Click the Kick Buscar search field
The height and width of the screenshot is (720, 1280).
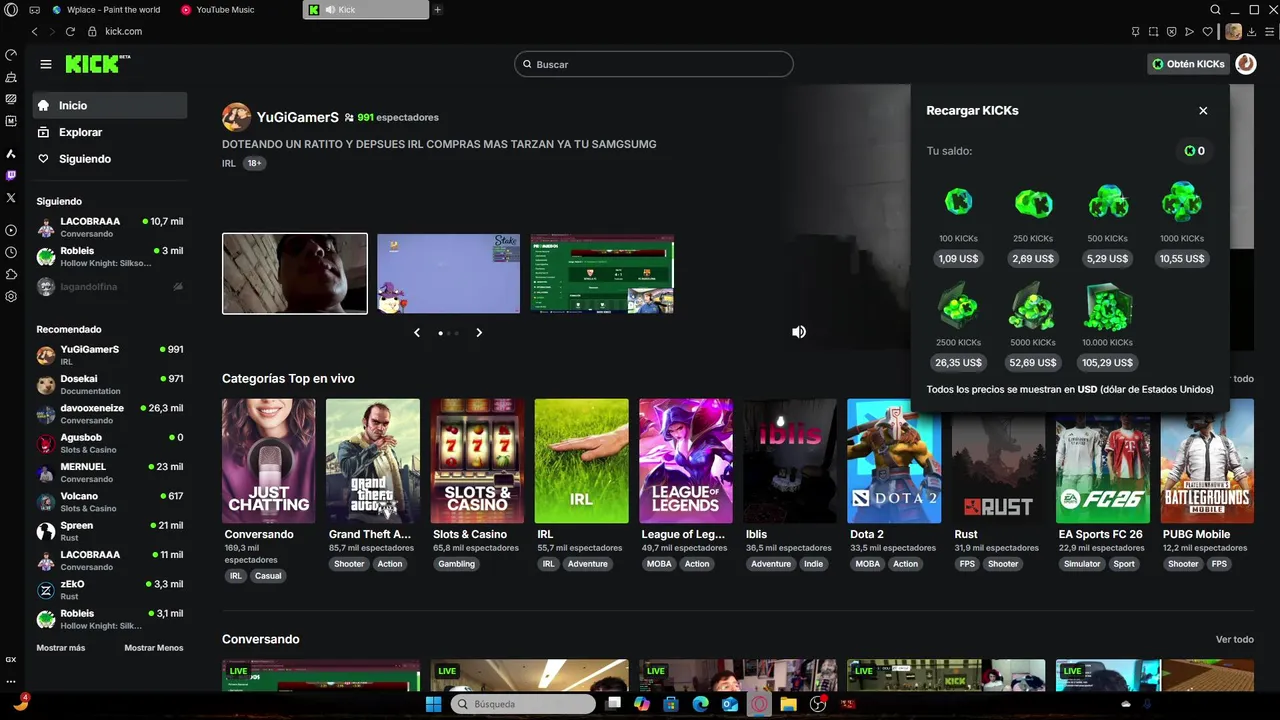click(654, 64)
